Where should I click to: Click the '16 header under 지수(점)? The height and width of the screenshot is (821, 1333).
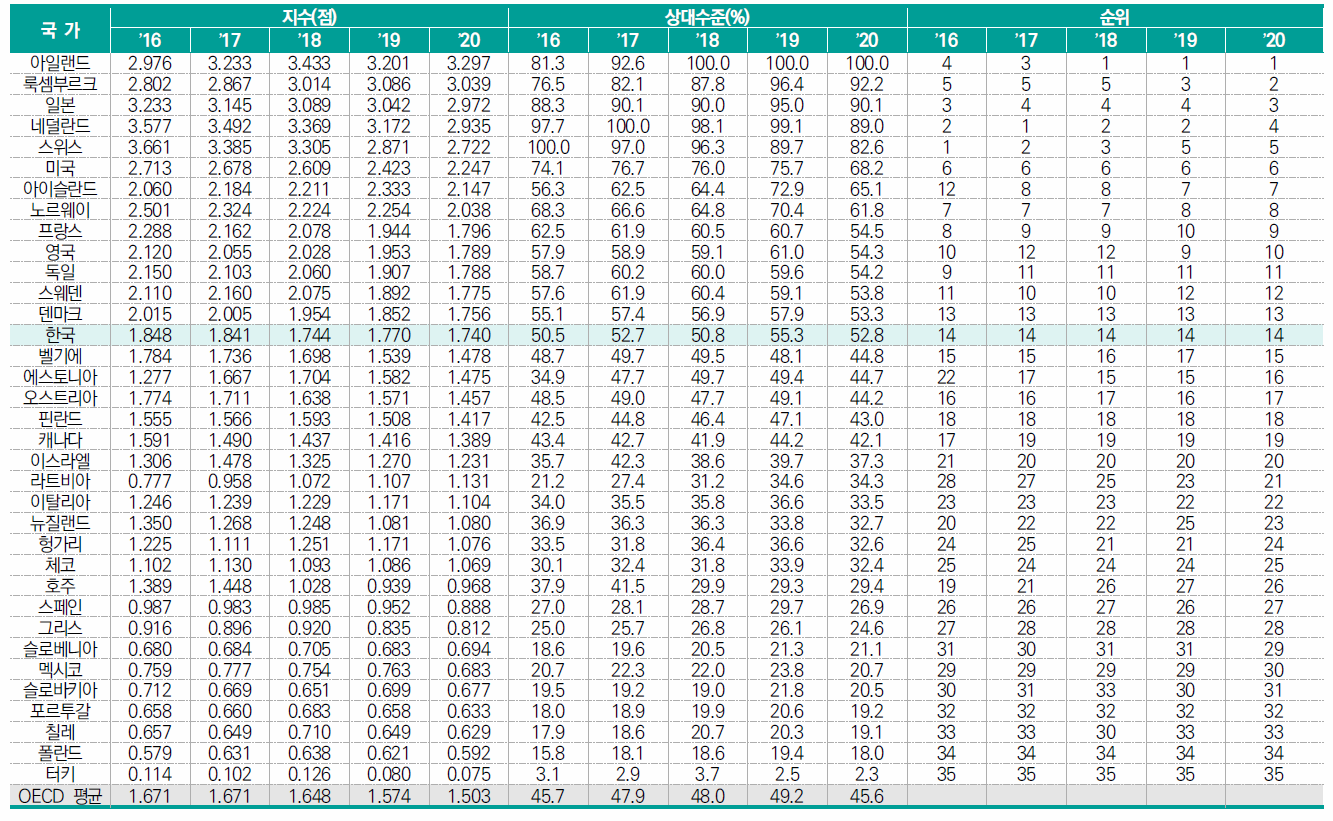pyautogui.click(x=150, y=40)
